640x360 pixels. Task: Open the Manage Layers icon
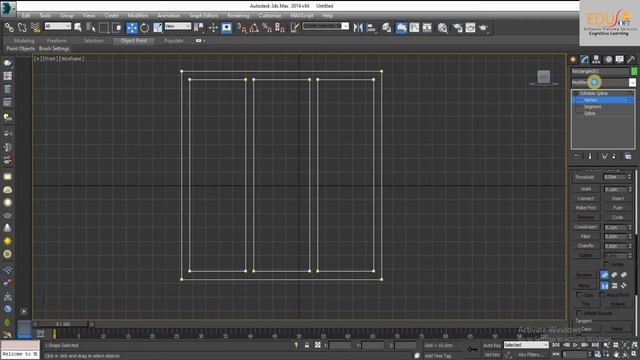click(x=386, y=28)
